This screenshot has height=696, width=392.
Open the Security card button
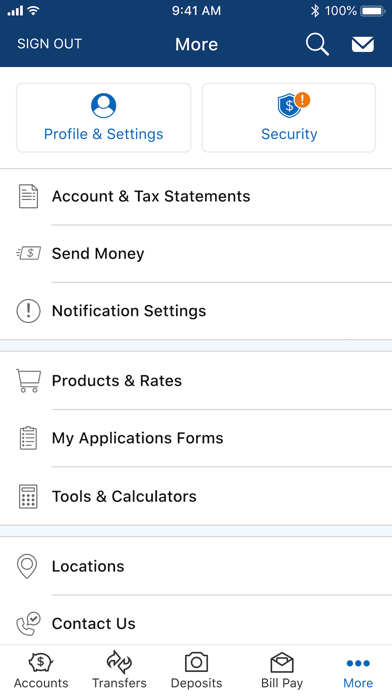tap(289, 118)
